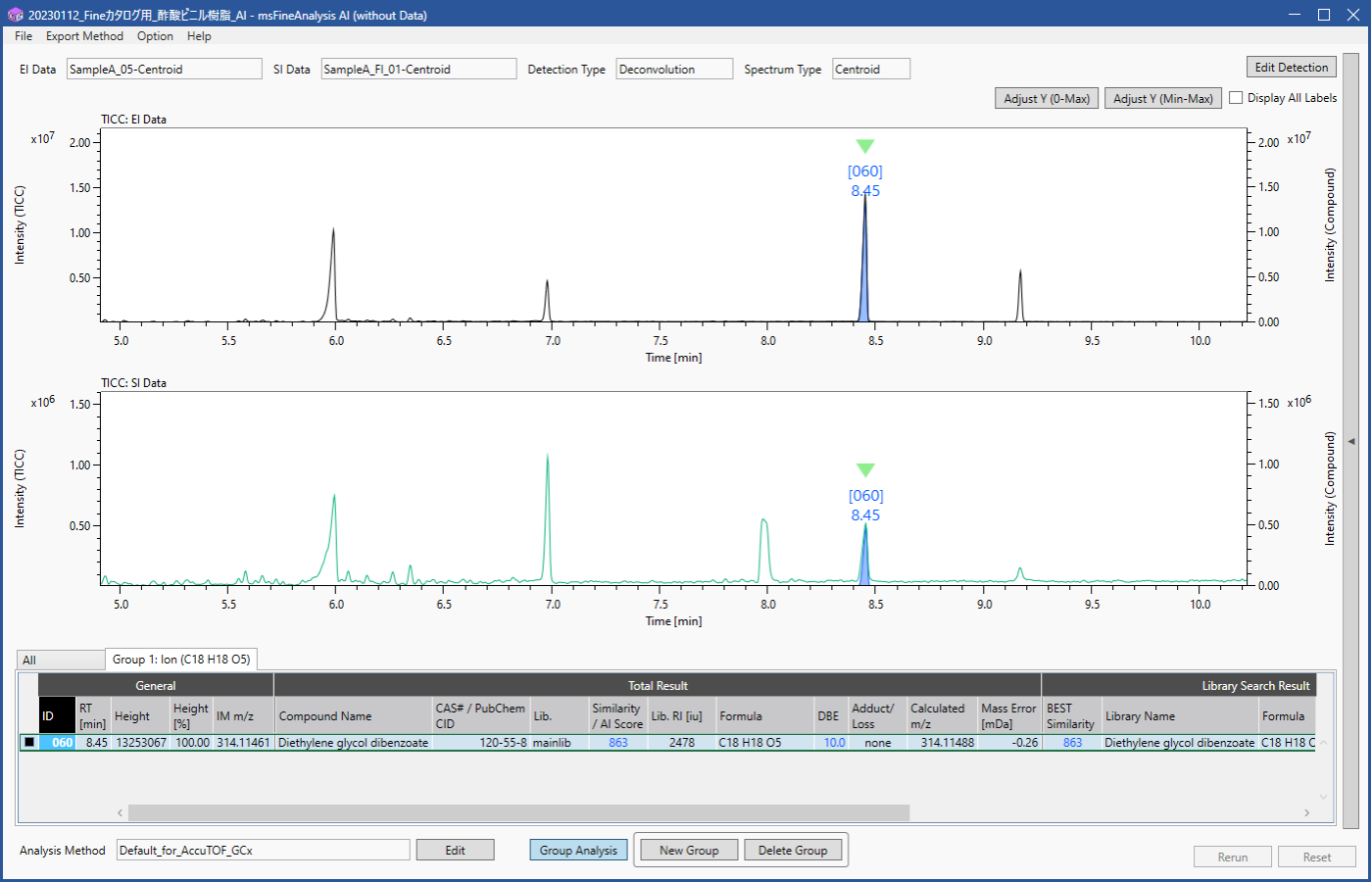Click the ID cell 060
The height and width of the screenshot is (882, 1372).
tap(57, 743)
